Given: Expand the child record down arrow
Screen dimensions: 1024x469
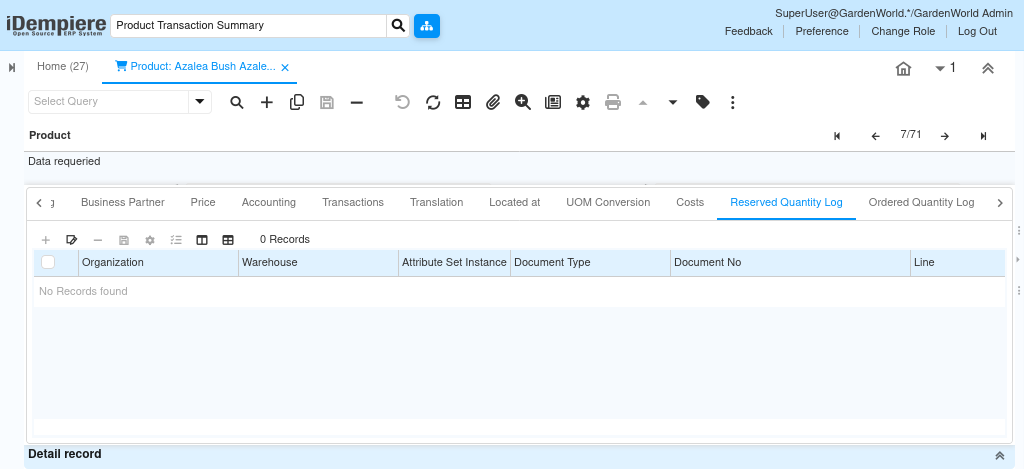Looking at the screenshot, I should point(673,102).
